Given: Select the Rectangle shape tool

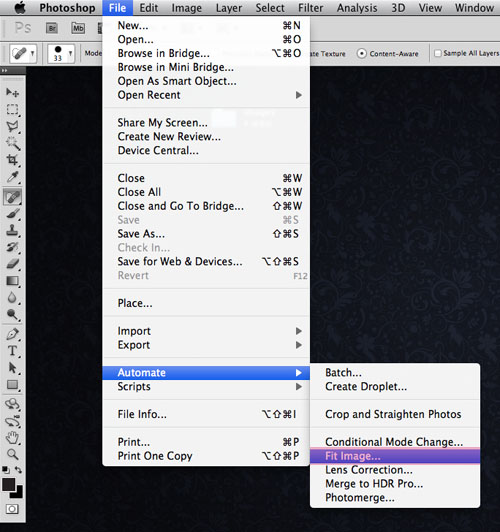Looking at the screenshot, I should coord(13,385).
